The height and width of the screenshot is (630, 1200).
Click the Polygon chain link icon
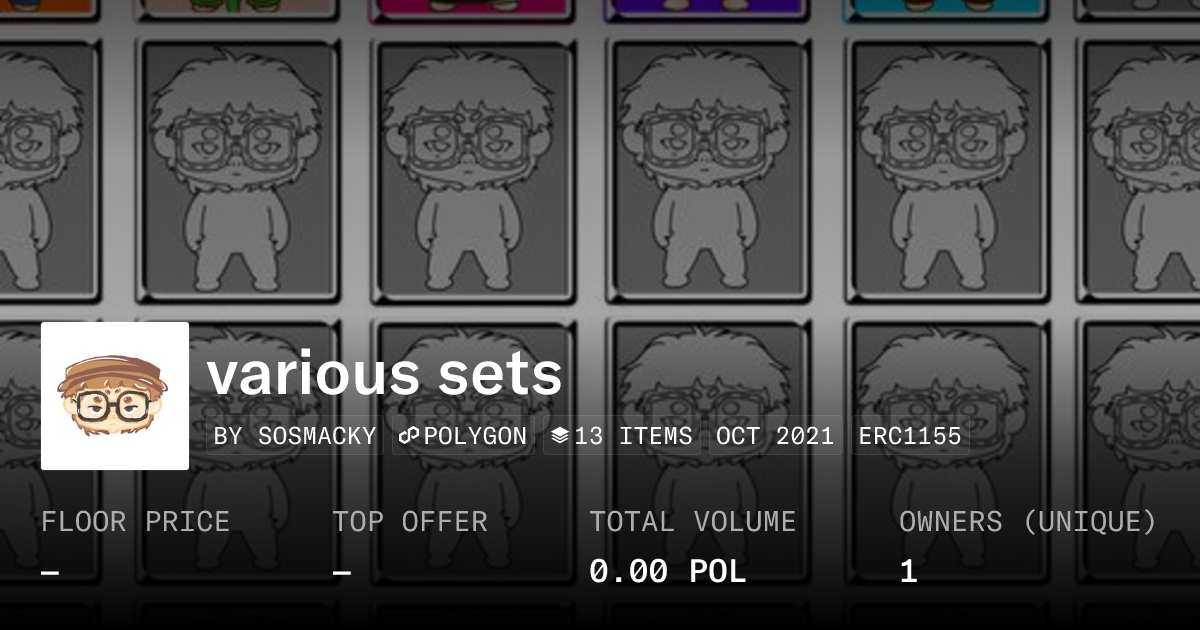[408, 436]
